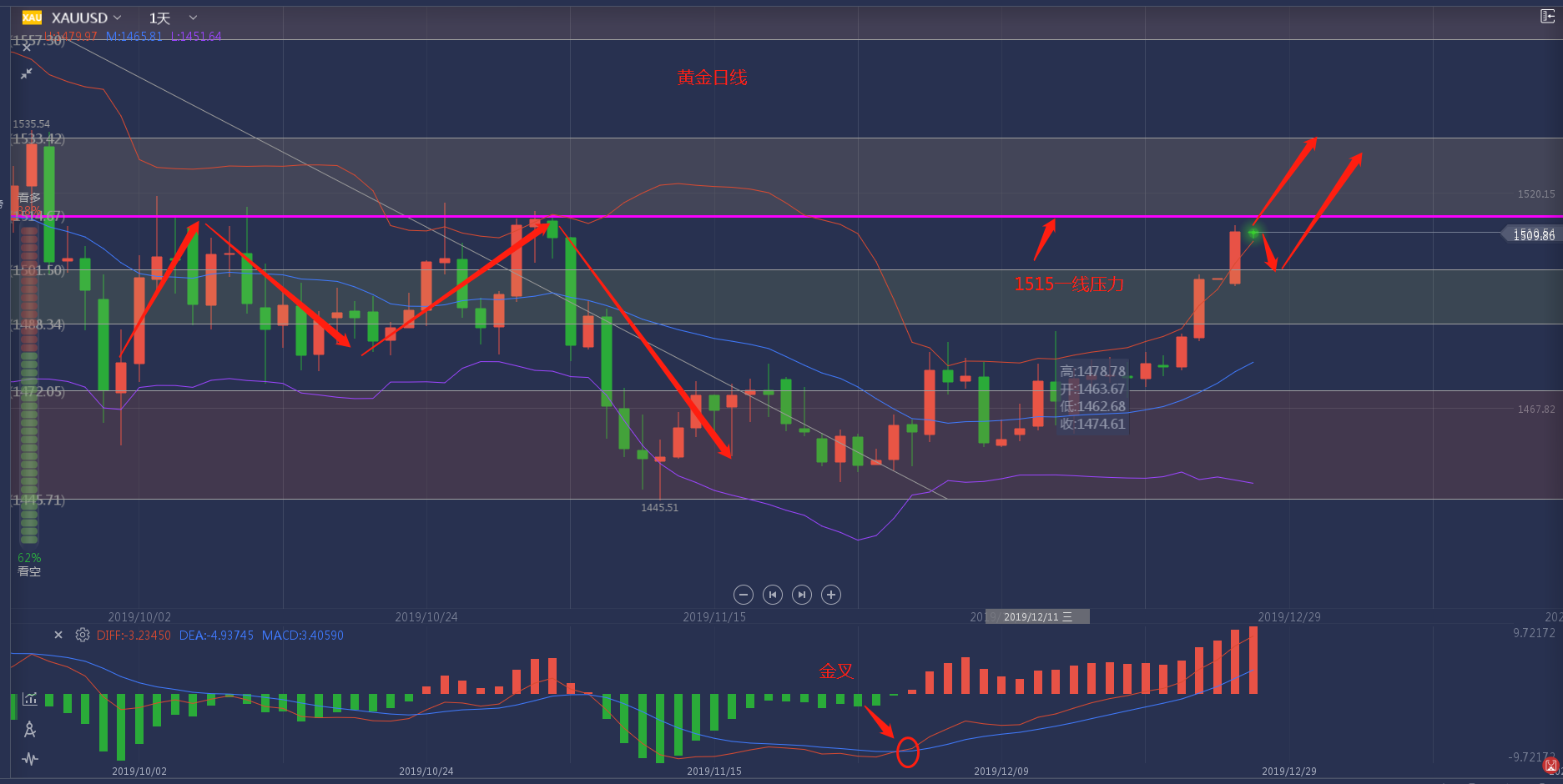The height and width of the screenshot is (784, 1563).
Task: Toggle the price scale panel icon
Action: pos(1547,16)
